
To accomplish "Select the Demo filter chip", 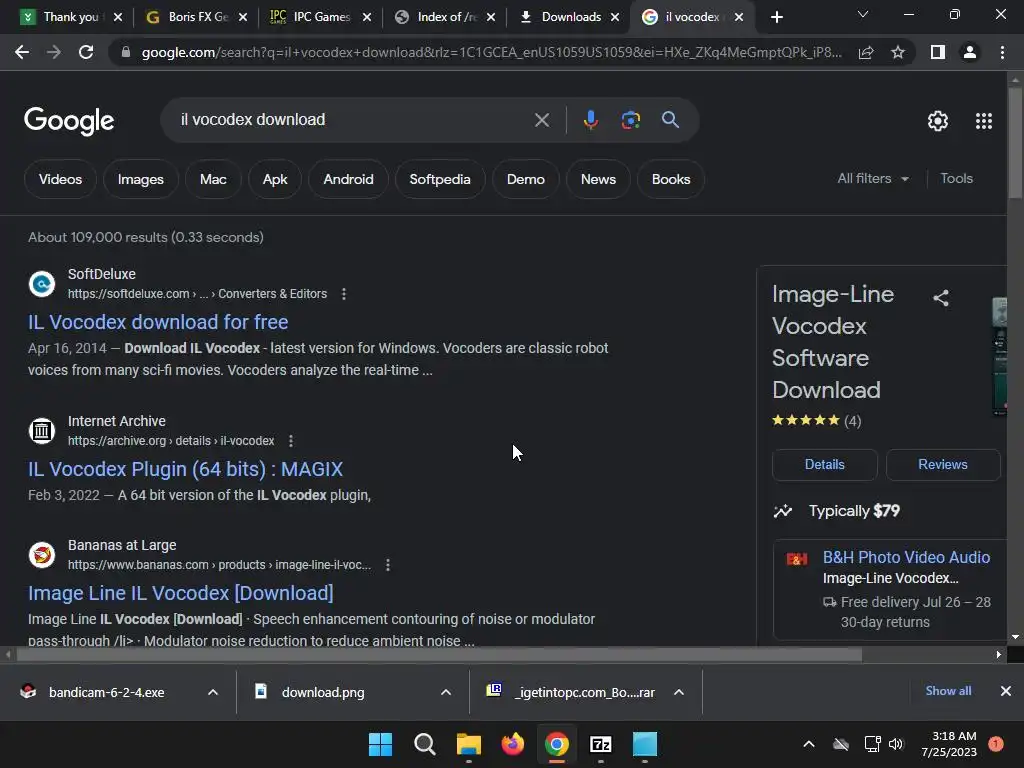I will (x=526, y=179).
